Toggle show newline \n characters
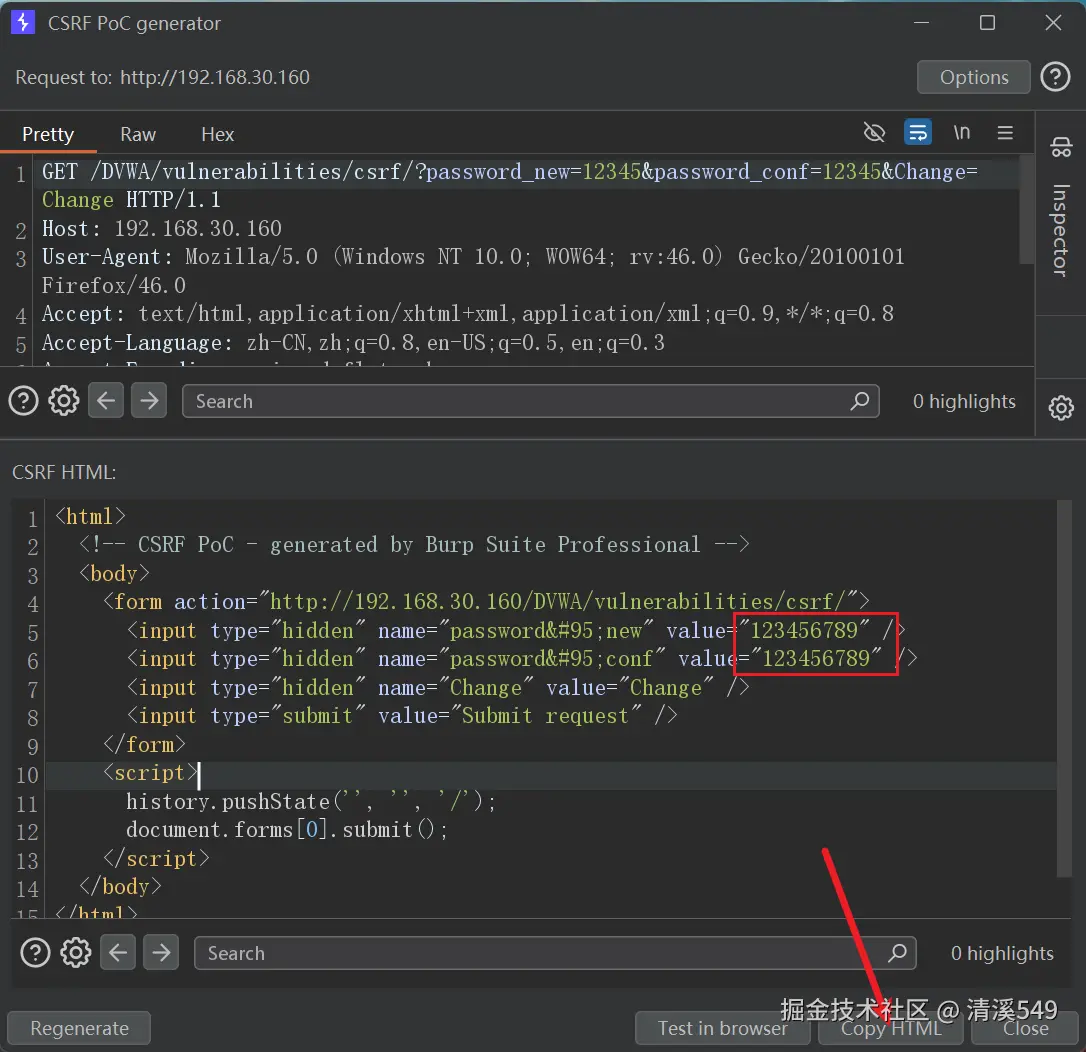 (962, 132)
